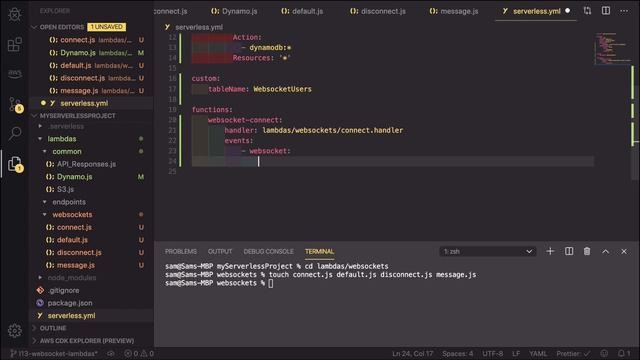Image resolution: width=640 pixels, height=360 pixels.
Task: Switch to the message.js editor tab
Action: pos(454,11)
